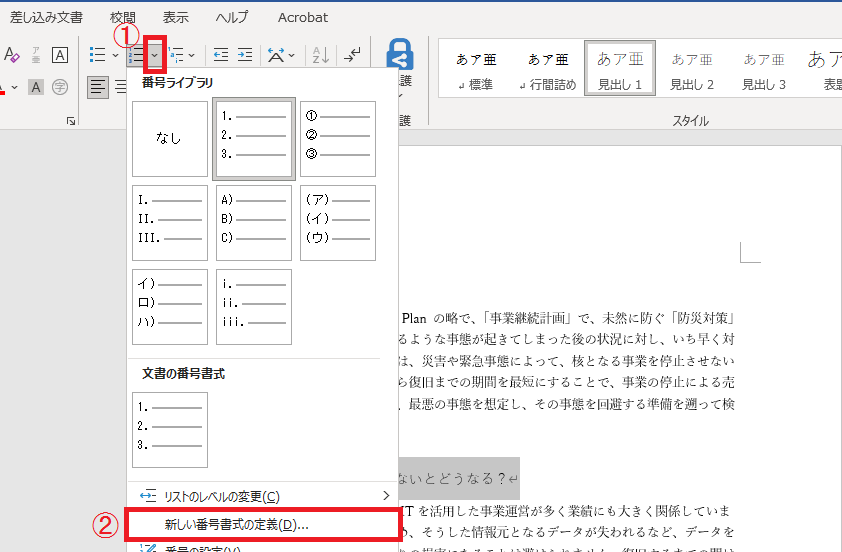842x552 pixels.
Task: Expand the multilevel list dropdown arrow
Action: pyautogui.click(x=192, y=55)
